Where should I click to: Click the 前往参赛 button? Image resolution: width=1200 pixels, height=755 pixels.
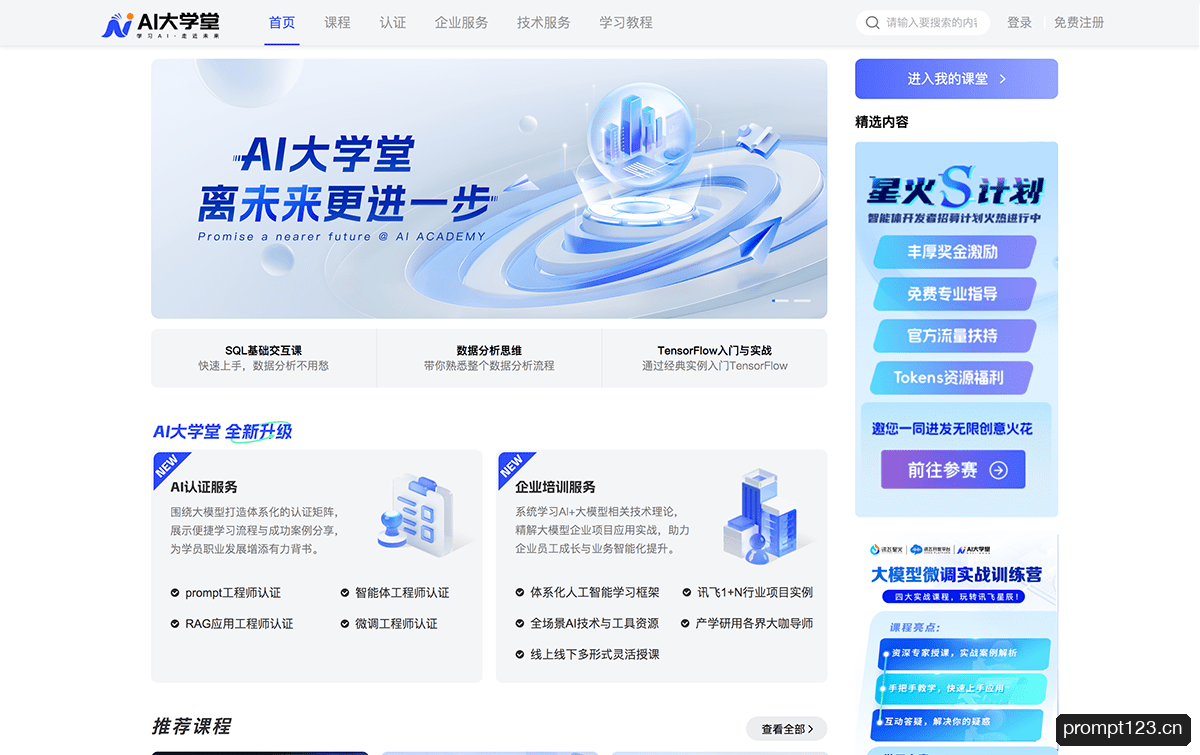953,469
